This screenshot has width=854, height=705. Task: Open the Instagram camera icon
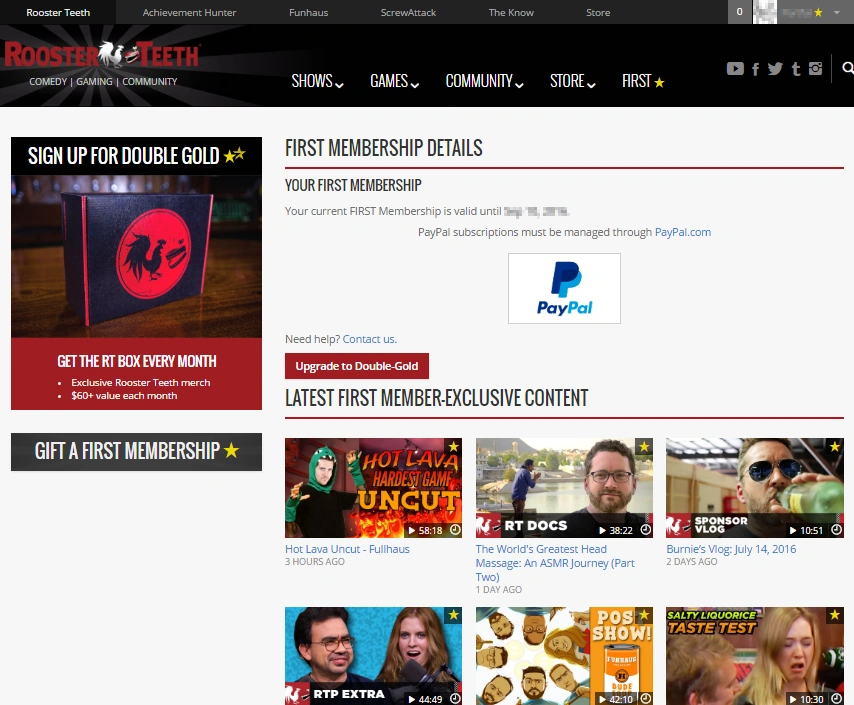815,69
